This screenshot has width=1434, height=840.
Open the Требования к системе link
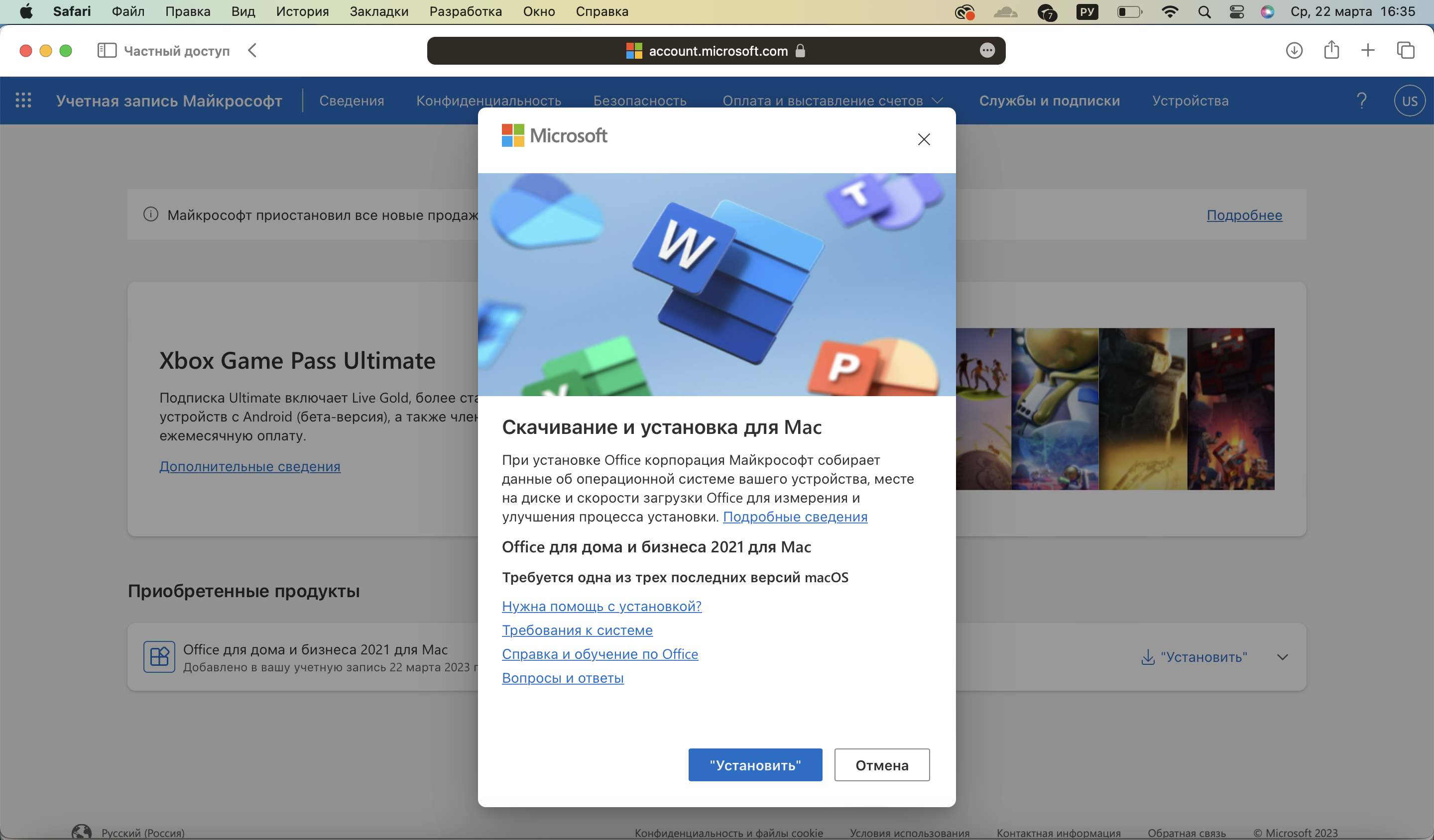click(577, 630)
